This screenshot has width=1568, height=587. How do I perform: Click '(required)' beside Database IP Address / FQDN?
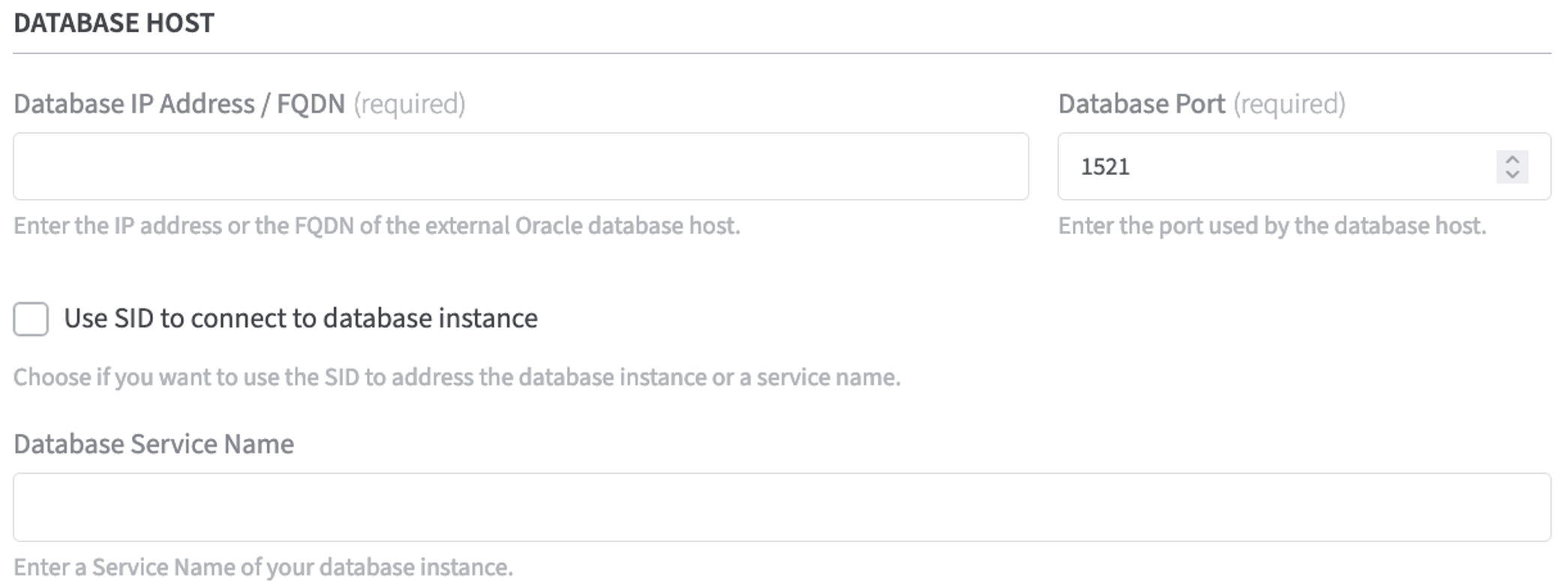pyautogui.click(x=410, y=104)
